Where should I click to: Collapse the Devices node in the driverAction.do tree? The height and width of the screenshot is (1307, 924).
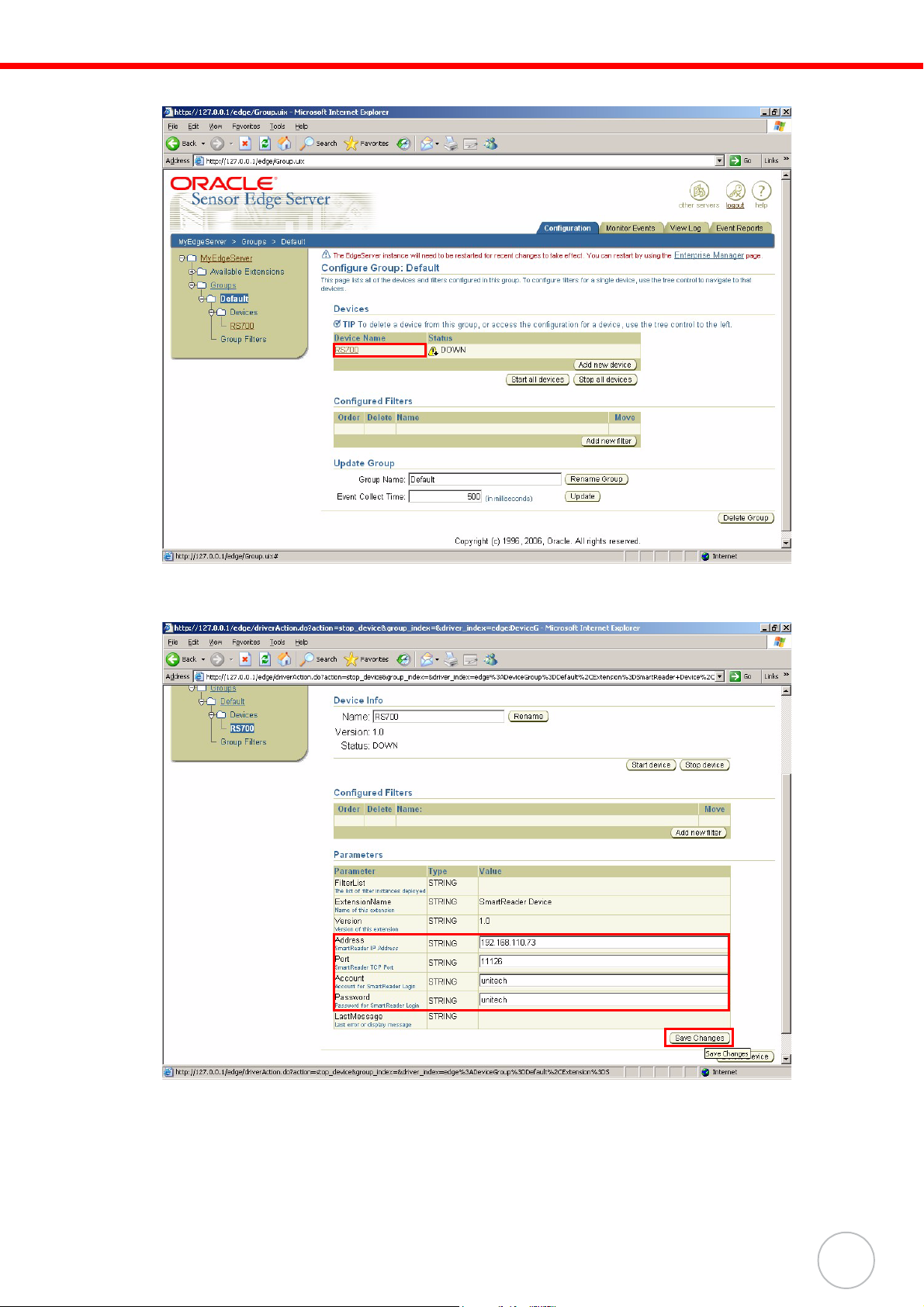pyautogui.click(x=212, y=715)
